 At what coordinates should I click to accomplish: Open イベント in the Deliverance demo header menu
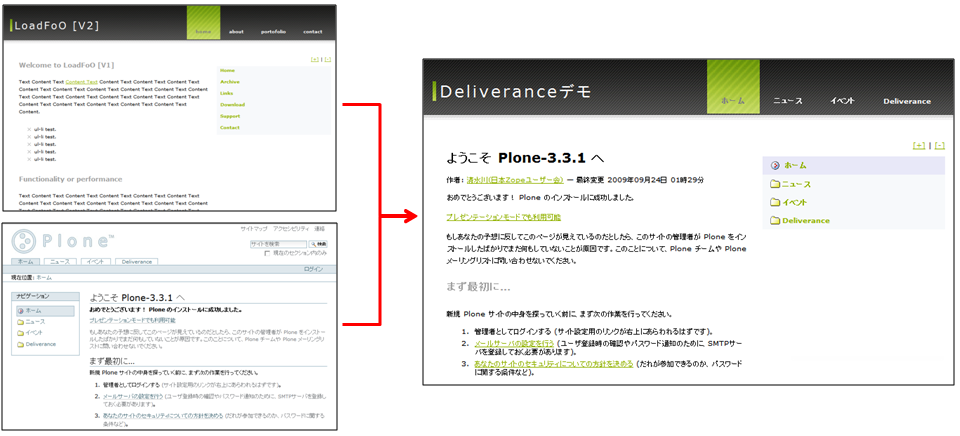click(842, 101)
